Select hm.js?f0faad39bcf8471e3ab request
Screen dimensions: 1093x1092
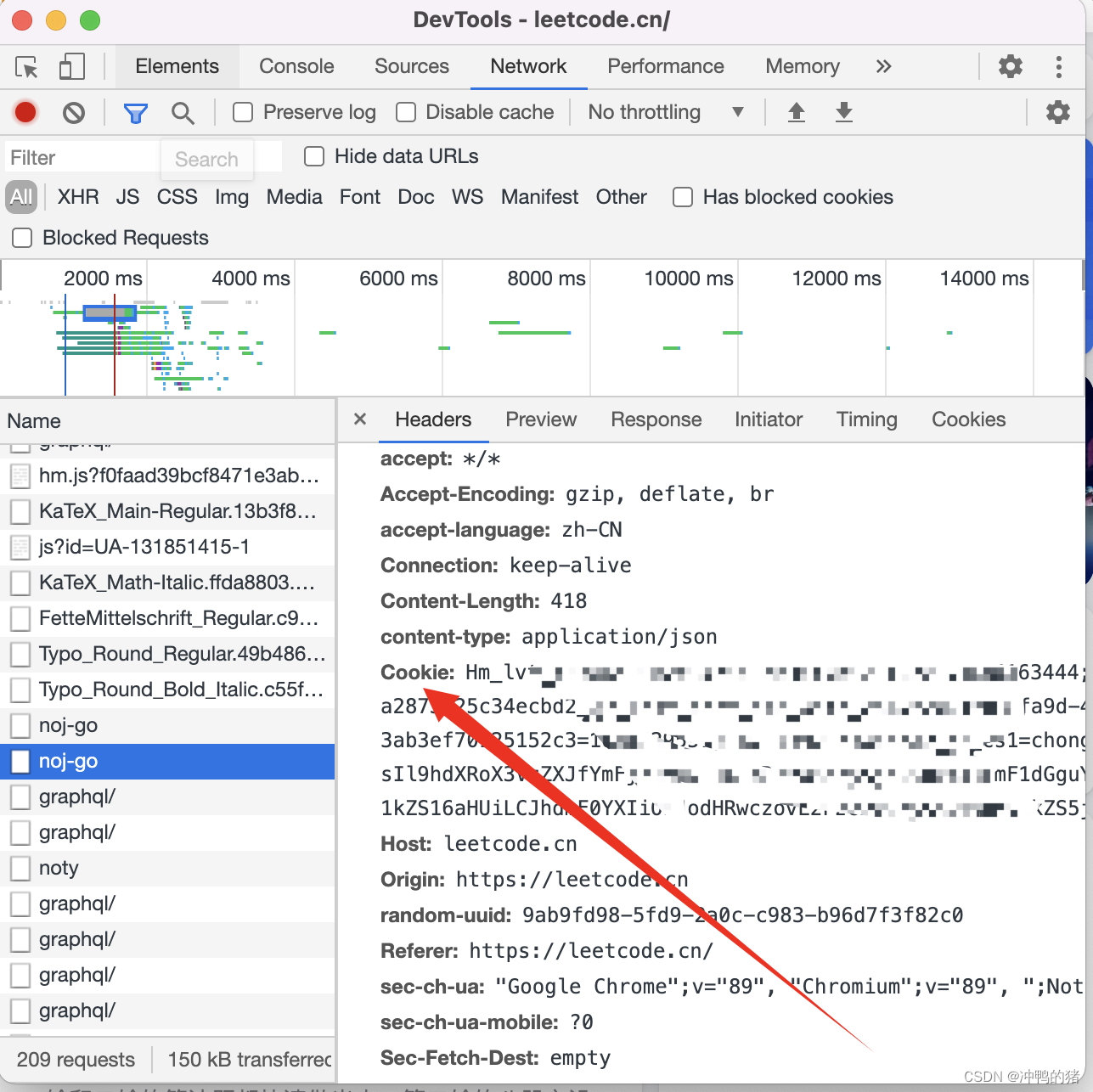point(167,476)
